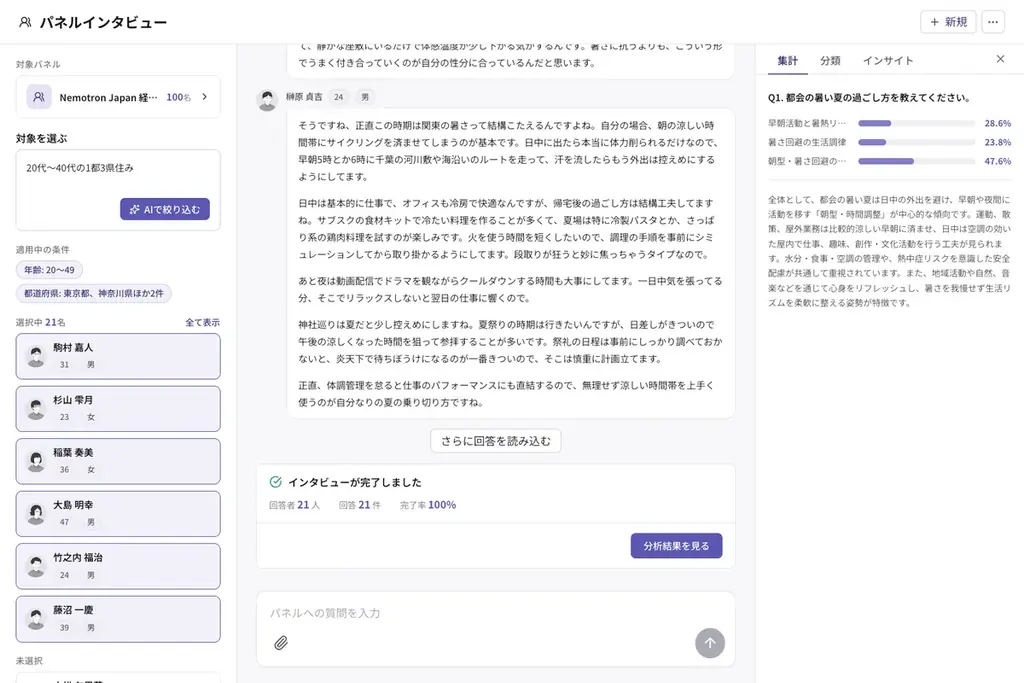Click avatar of 竹之内 福治

pyautogui.click(x=37, y=566)
